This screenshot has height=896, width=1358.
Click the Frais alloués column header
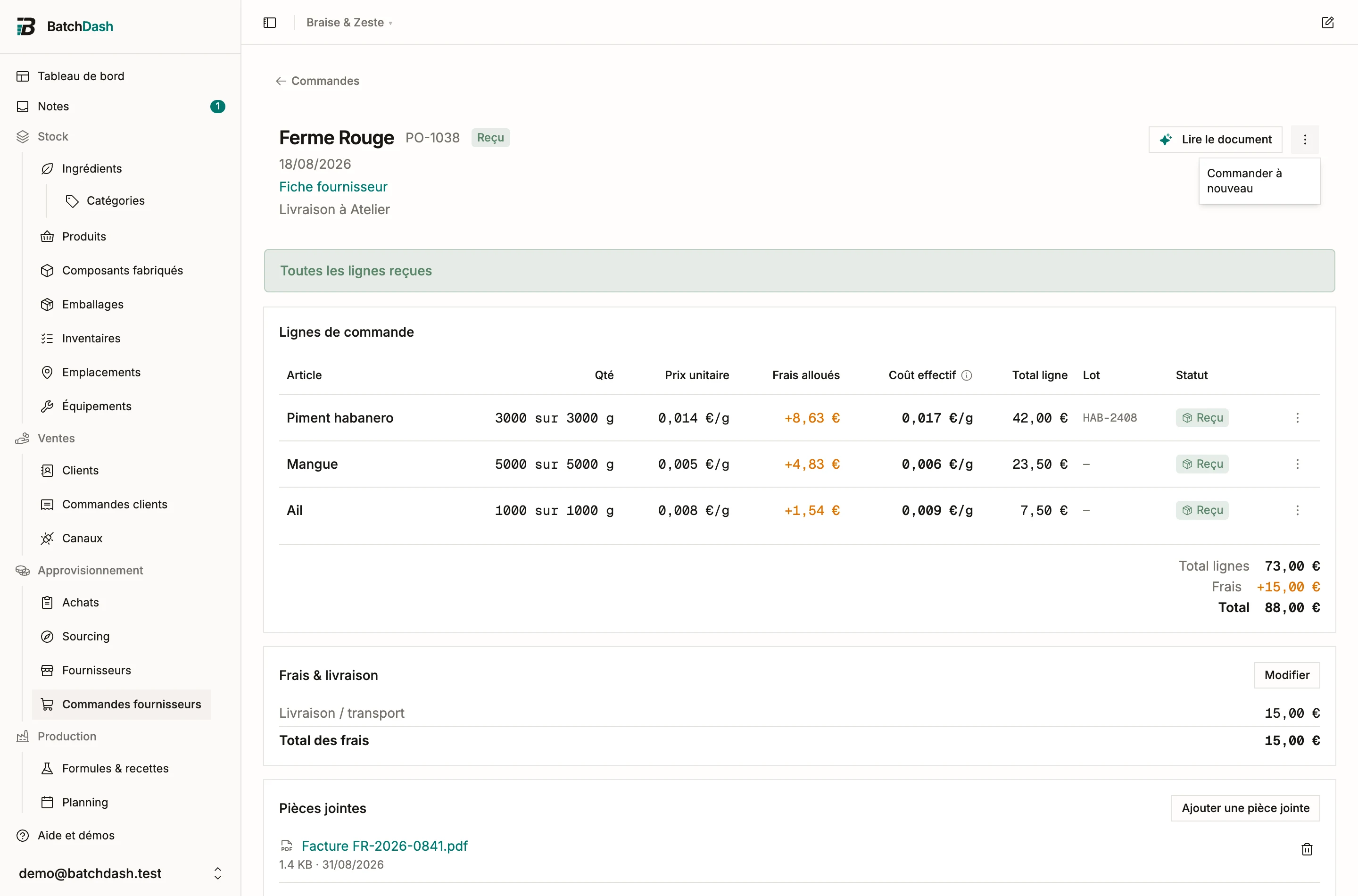click(805, 375)
